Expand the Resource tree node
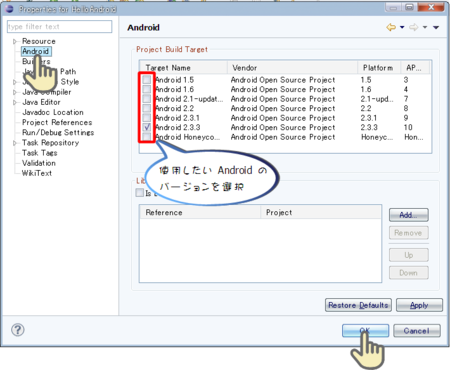Viewport: 450px width, 370px height. point(15,42)
